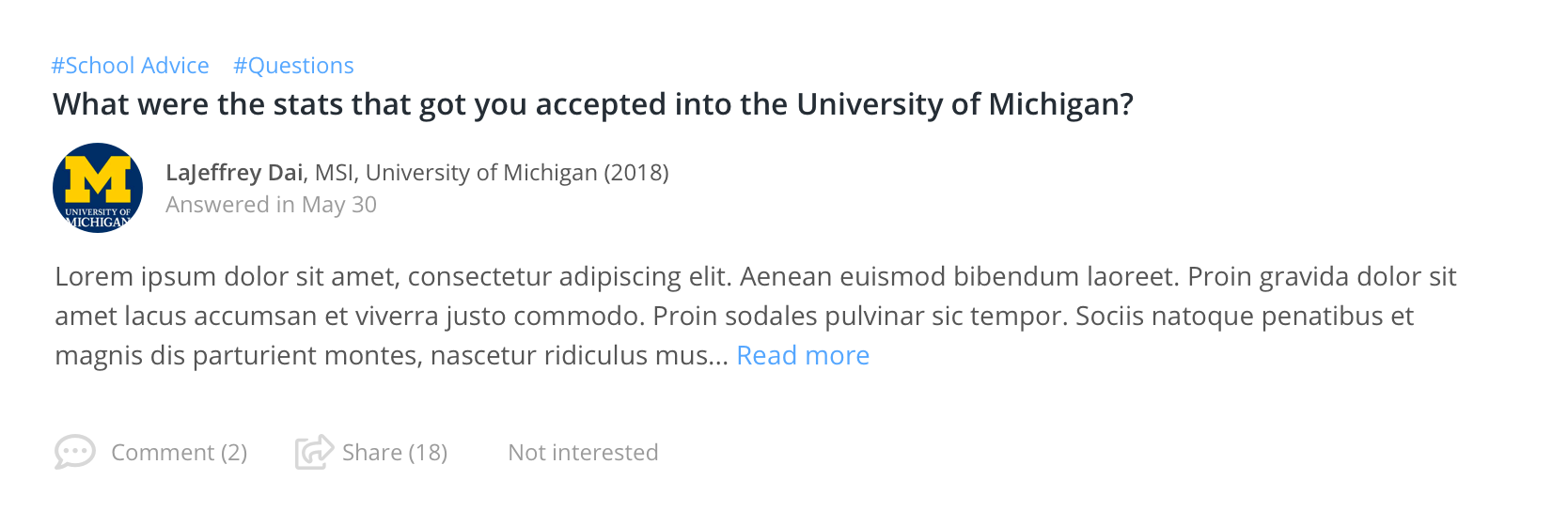Screen dimensions: 1568x511
Task: View LaJeffrey Dai's profile
Action: [x=234, y=173]
